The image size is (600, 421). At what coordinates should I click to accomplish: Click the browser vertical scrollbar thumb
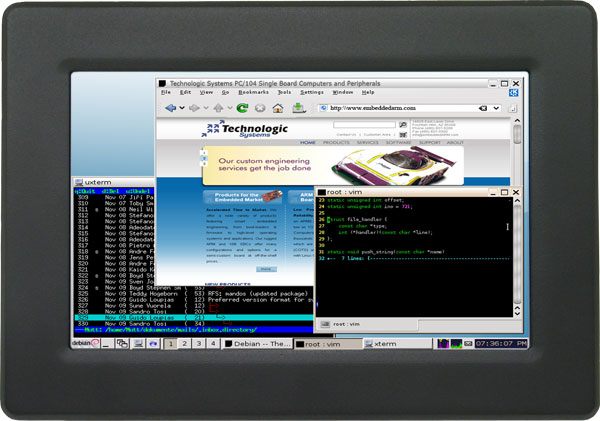coord(517,134)
